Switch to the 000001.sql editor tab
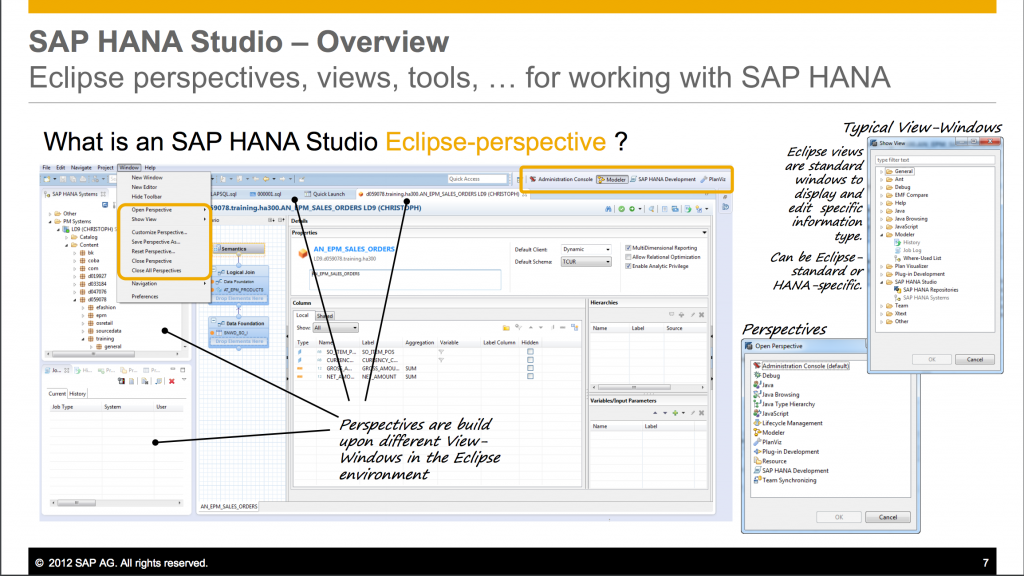1024x576 pixels. coord(265,194)
